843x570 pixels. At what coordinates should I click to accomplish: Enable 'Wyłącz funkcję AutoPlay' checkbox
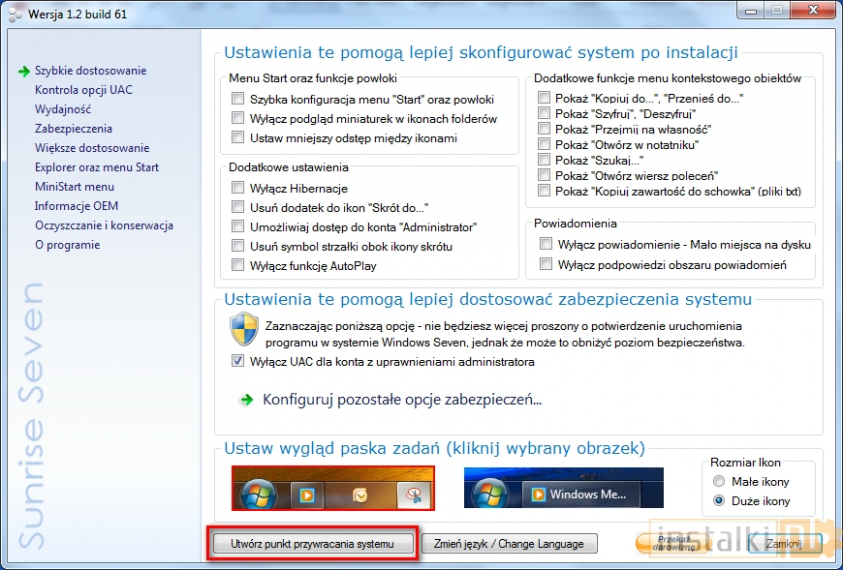pos(238,265)
